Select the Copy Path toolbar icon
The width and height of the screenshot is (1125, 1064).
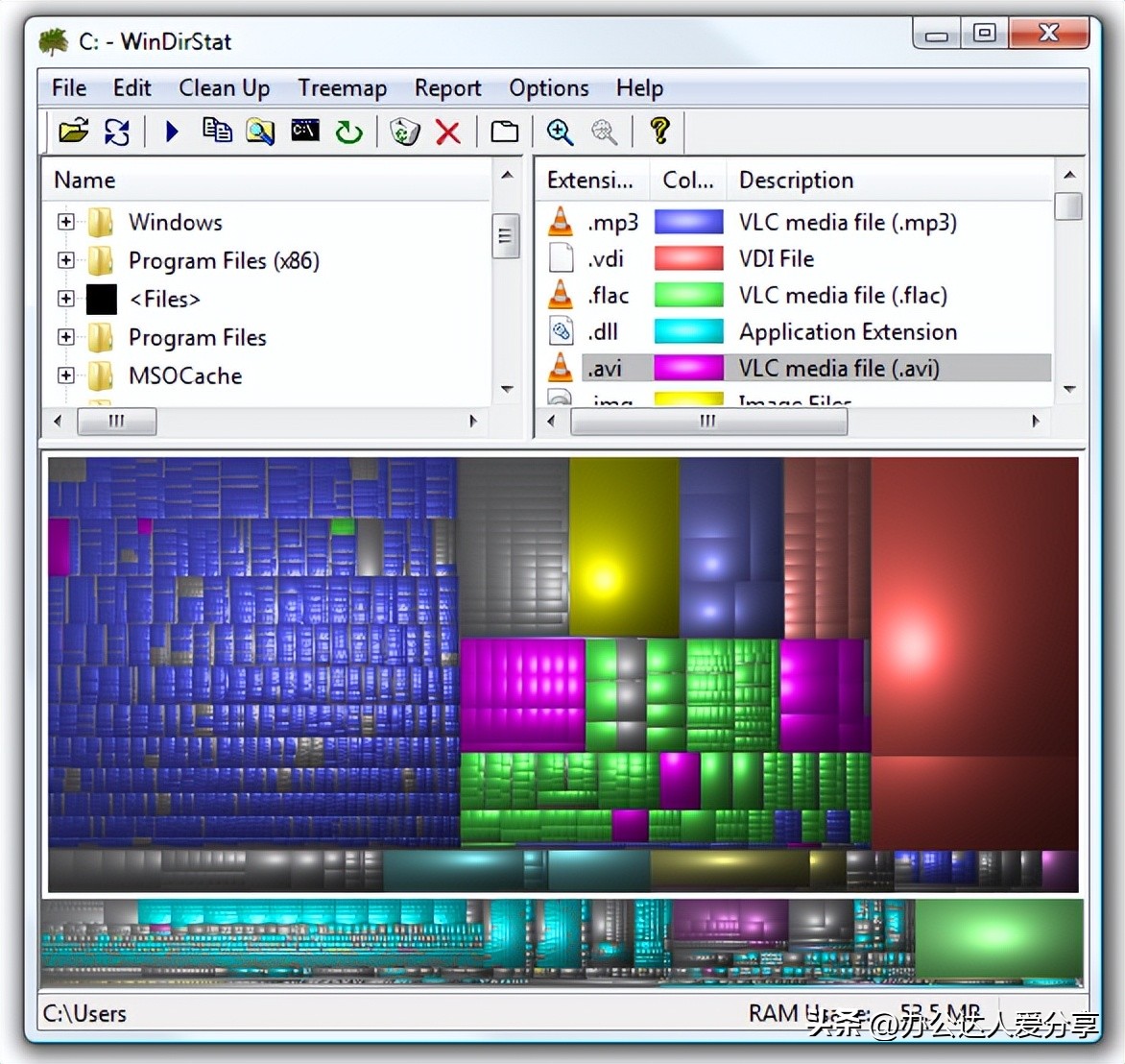216,132
